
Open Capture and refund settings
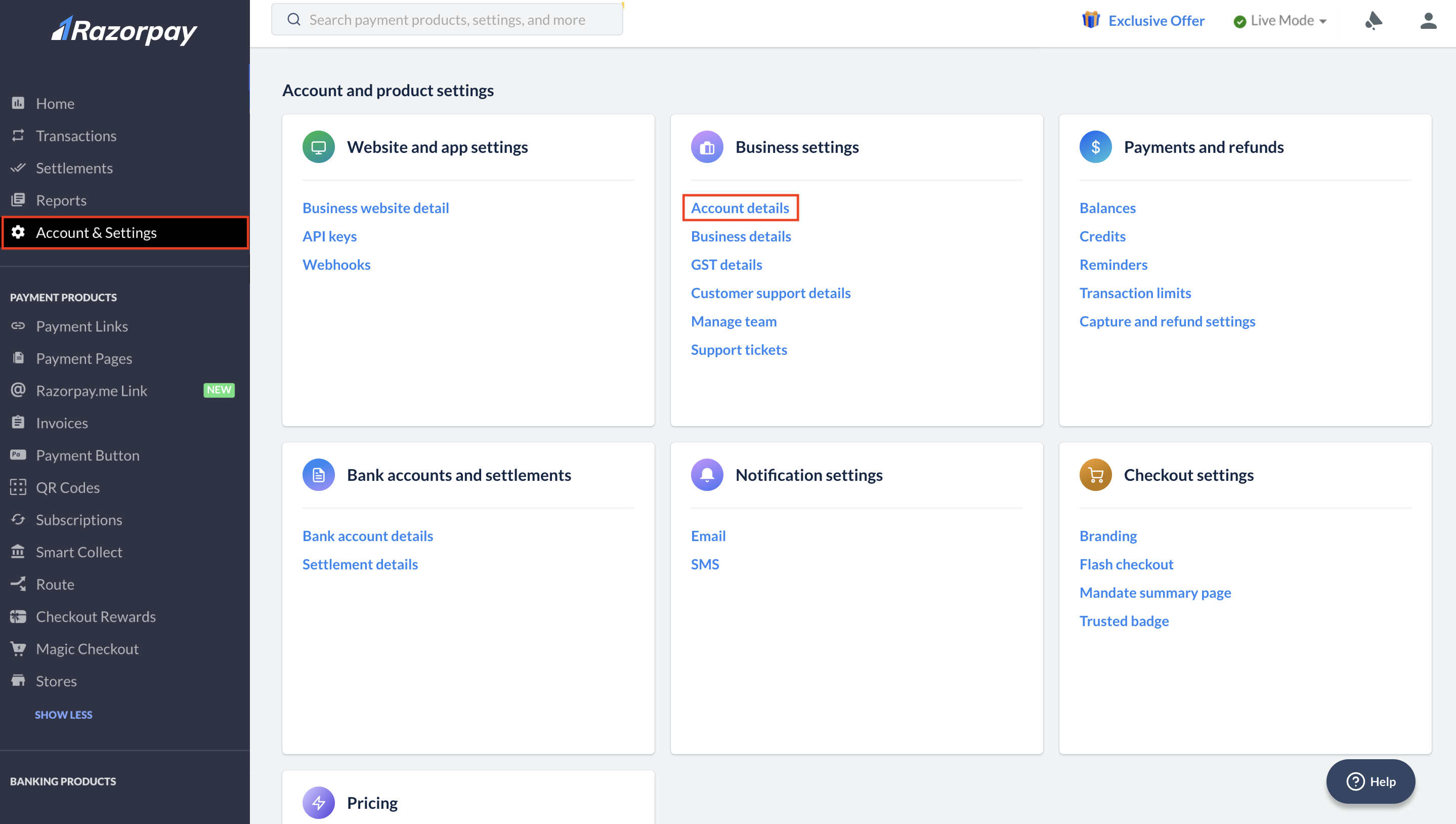click(1167, 321)
